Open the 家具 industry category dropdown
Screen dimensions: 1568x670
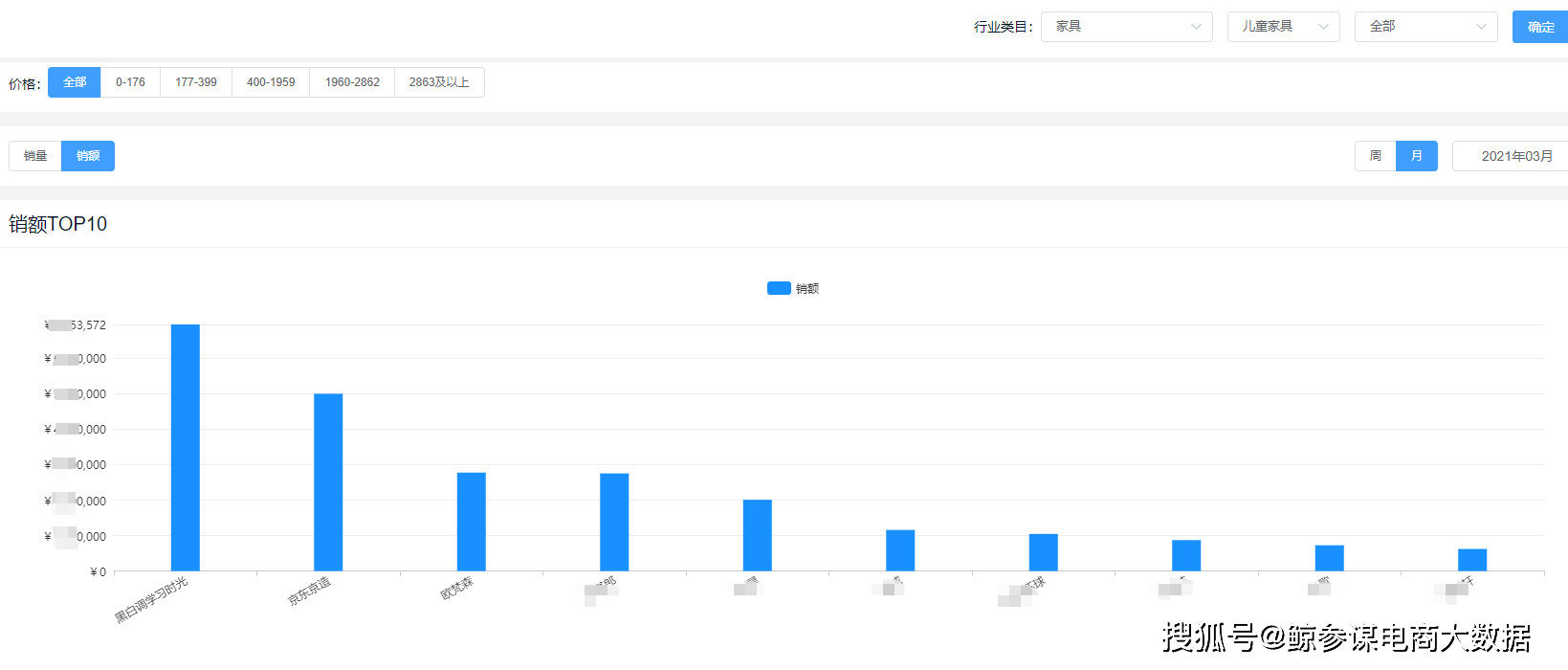point(1126,27)
